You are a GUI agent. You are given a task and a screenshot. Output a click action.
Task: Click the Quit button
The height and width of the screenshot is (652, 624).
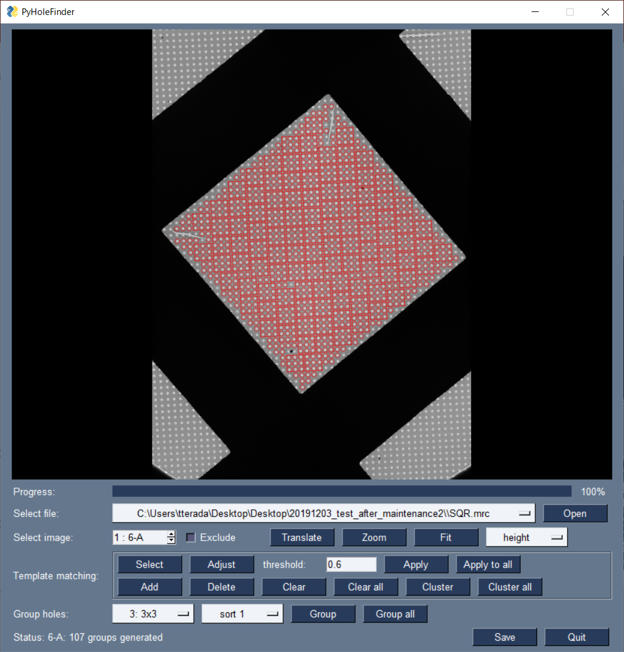coord(577,637)
